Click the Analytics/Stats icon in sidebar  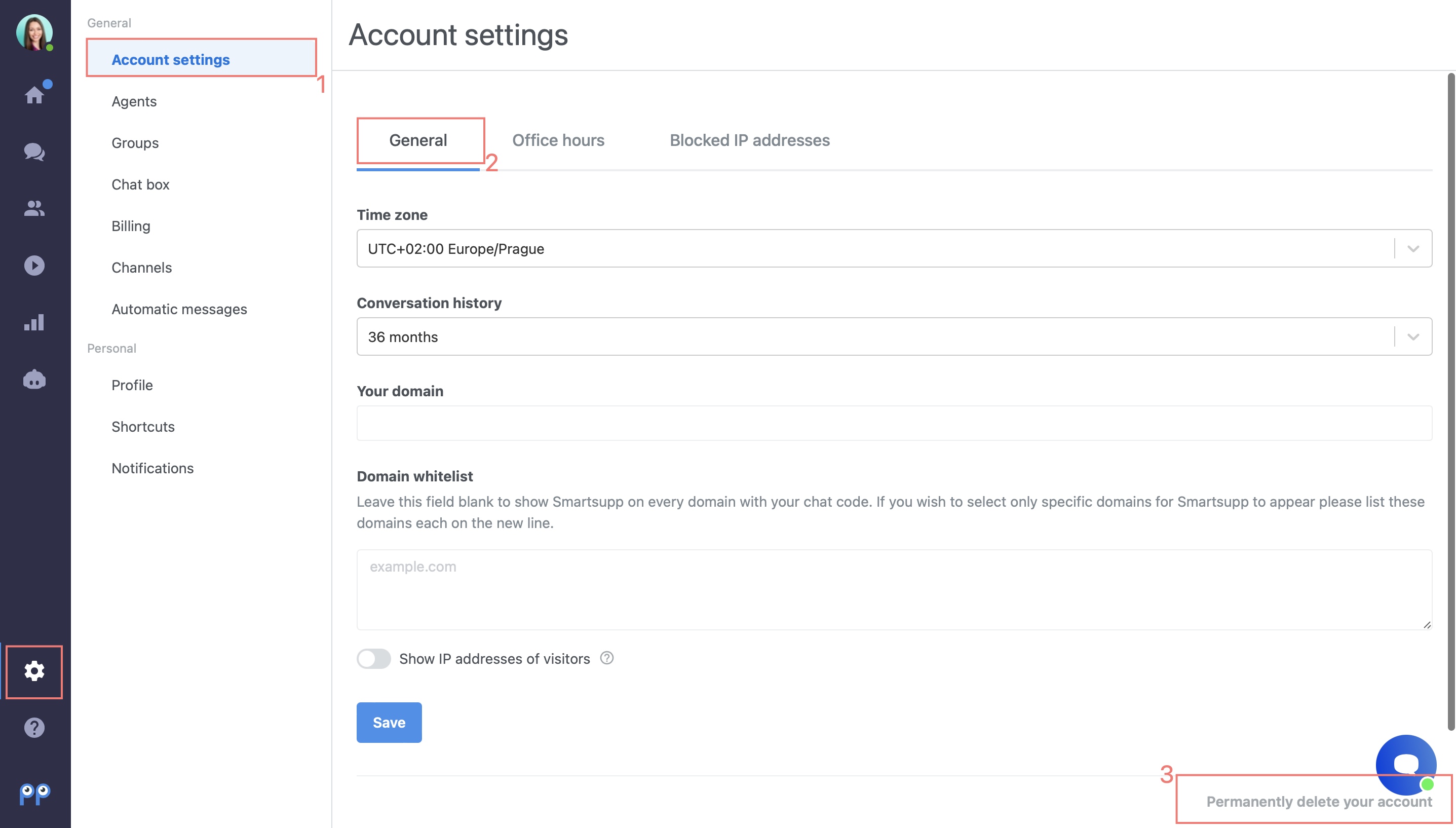[33, 322]
